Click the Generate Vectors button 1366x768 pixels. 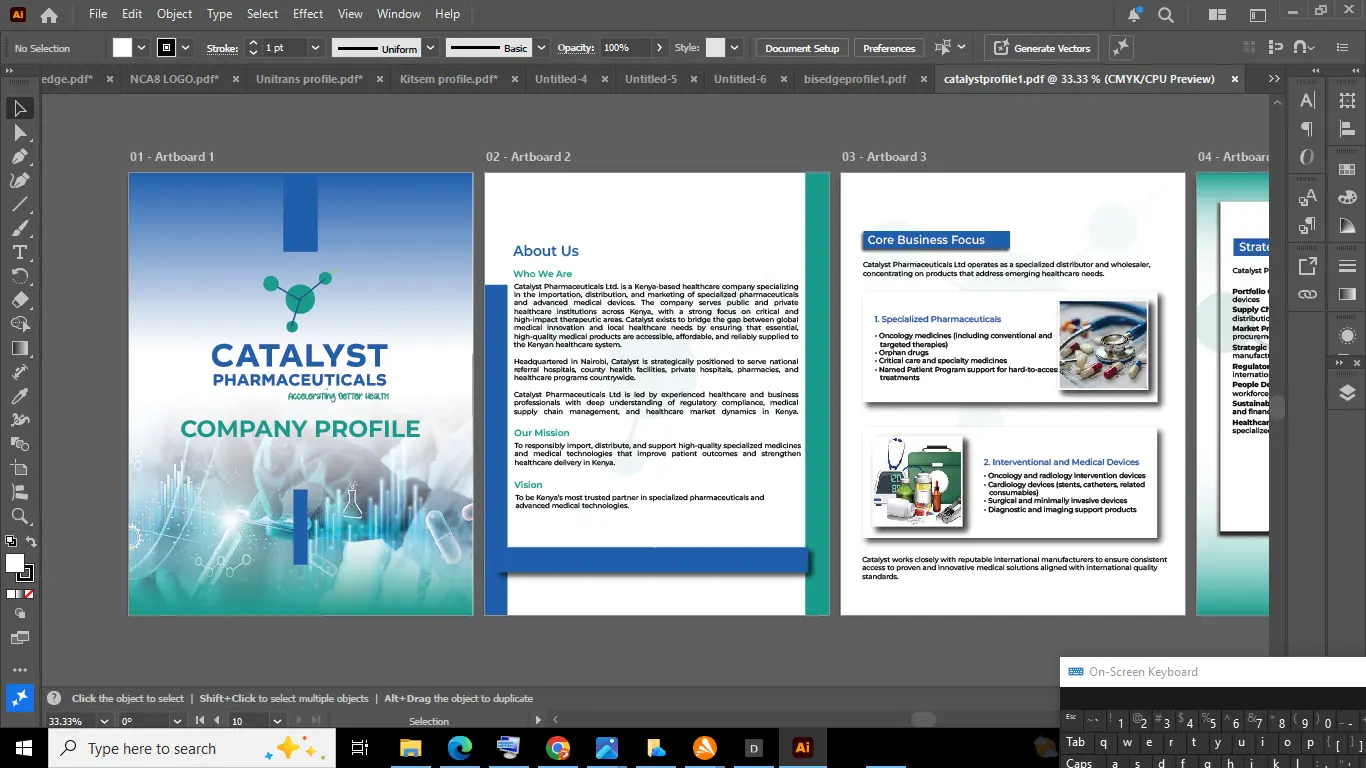1042,48
